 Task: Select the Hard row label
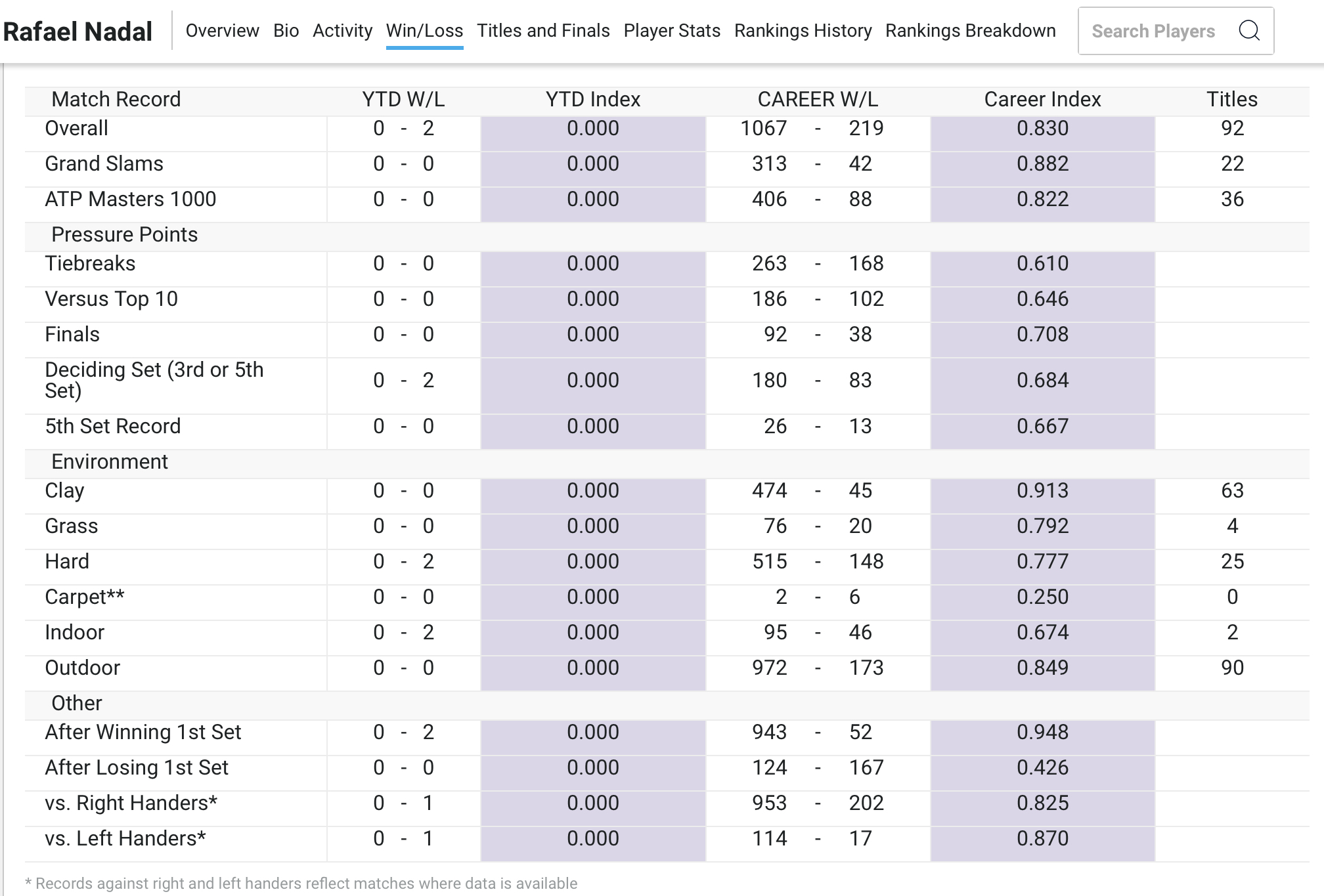coord(67,561)
